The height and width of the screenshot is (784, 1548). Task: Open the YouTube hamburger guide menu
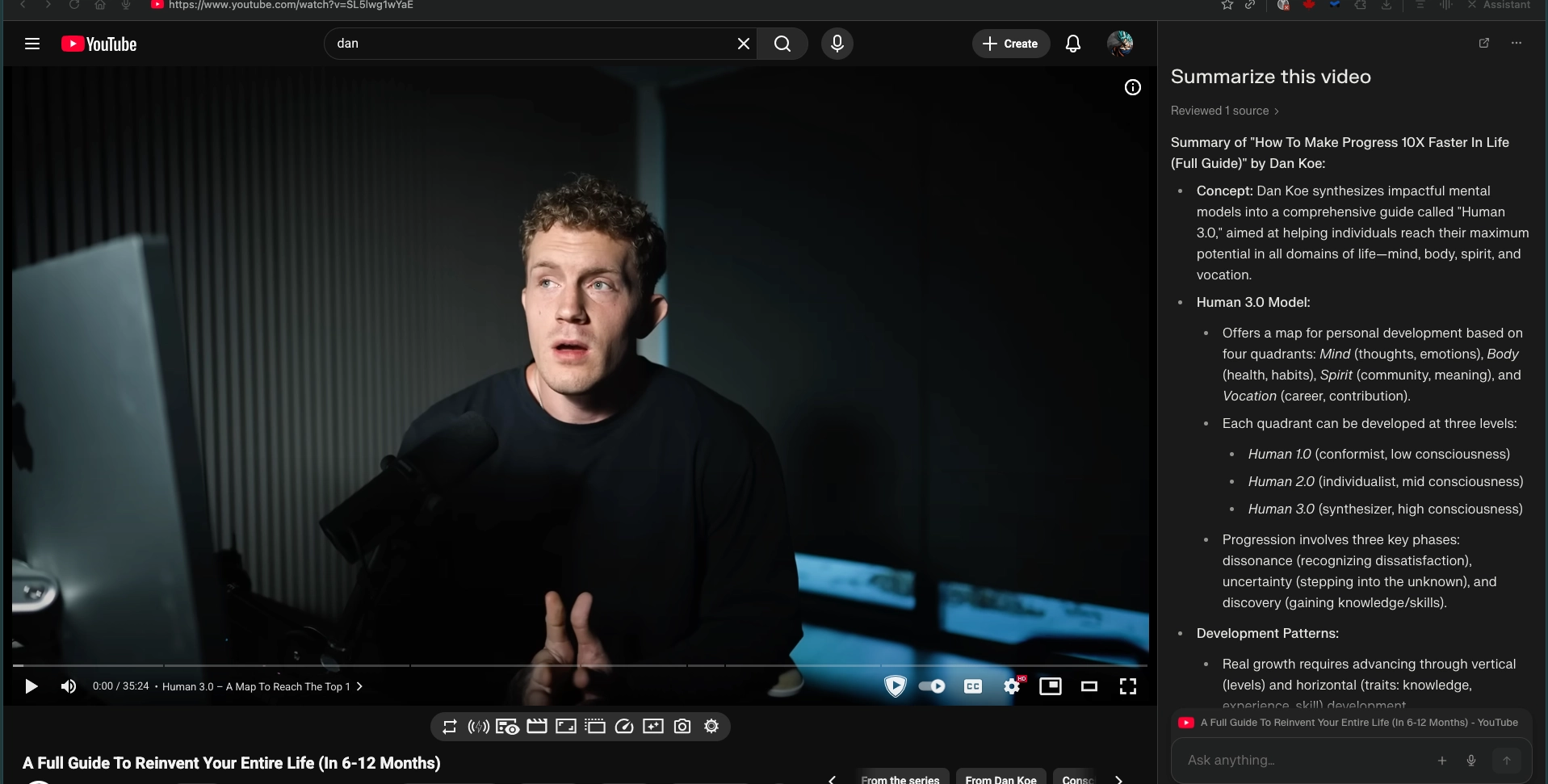coord(32,44)
